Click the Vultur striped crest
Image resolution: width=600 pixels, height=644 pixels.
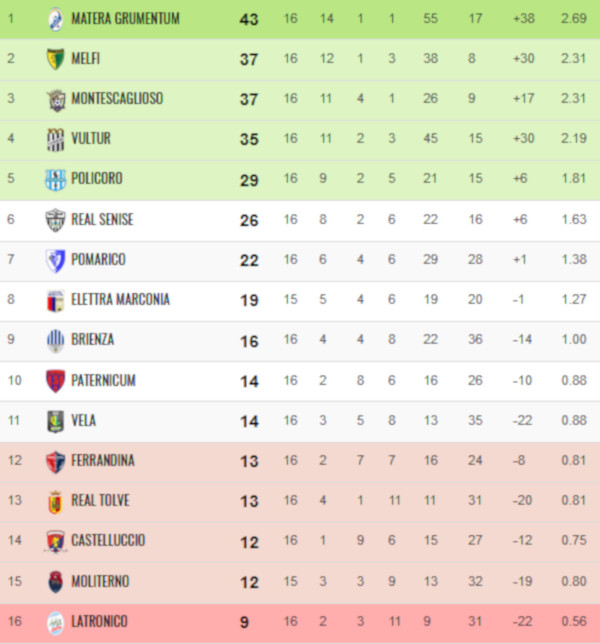tap(55, 140)
